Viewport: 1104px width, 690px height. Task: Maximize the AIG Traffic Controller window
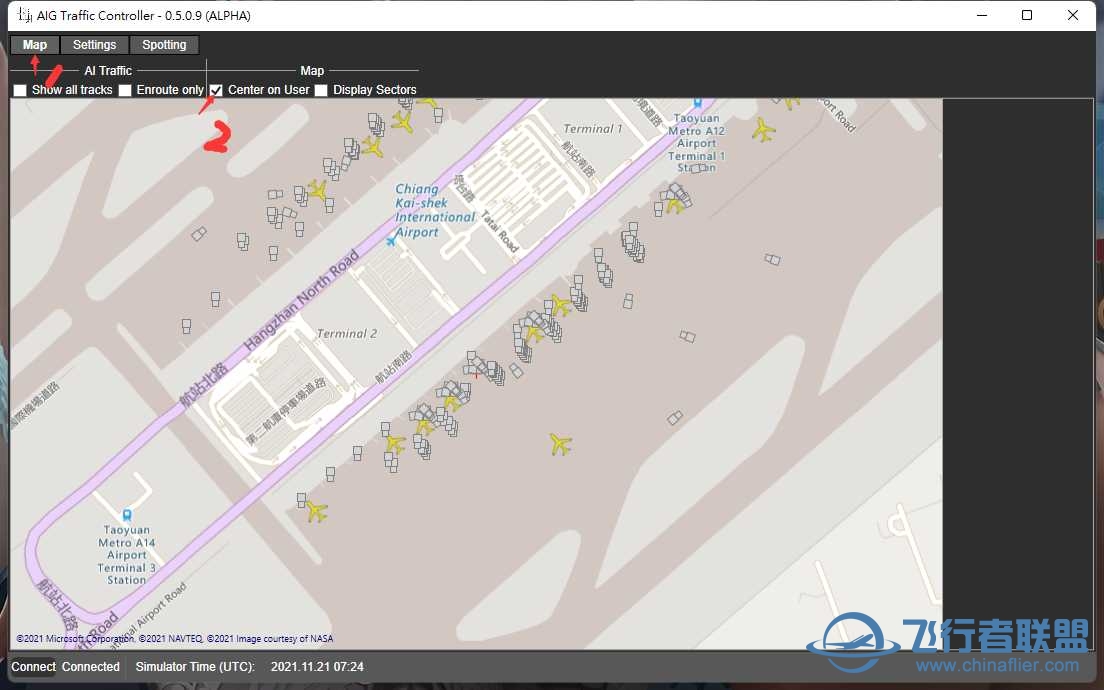tap(1027, 15)
